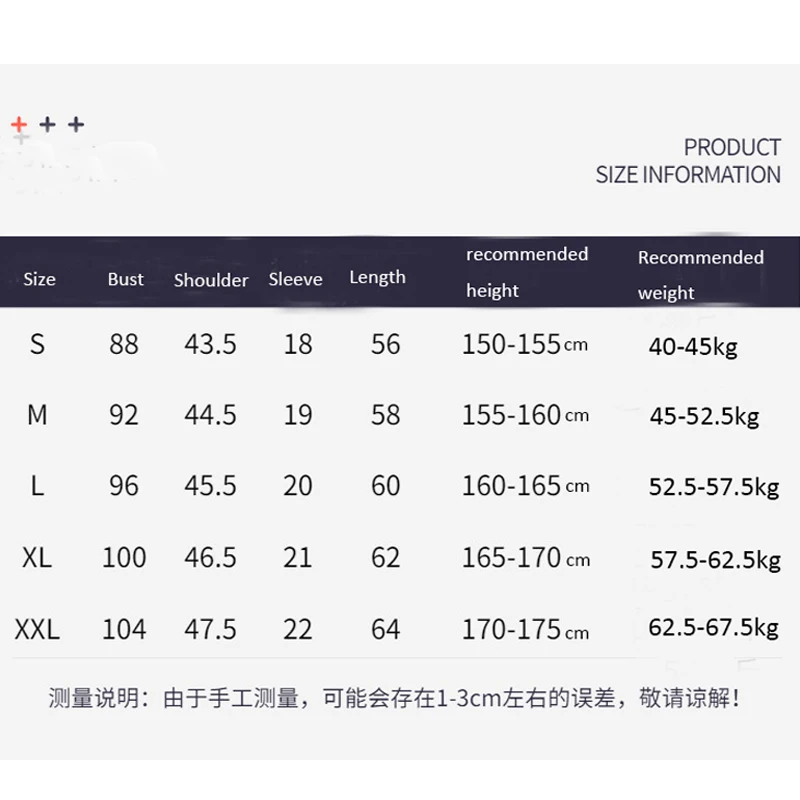Select the Bust column header
800x800 pixels.
[126, 279]
